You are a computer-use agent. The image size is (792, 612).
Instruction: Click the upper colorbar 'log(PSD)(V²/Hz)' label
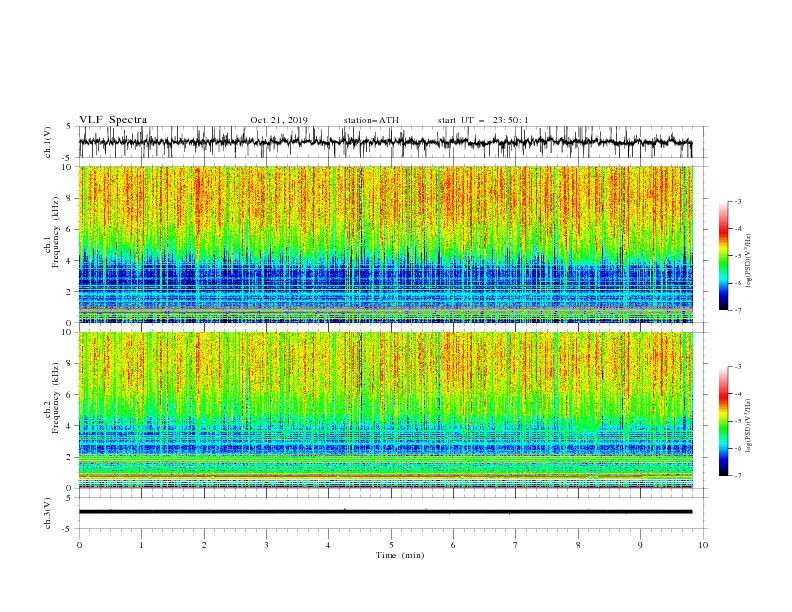point(749,261)
